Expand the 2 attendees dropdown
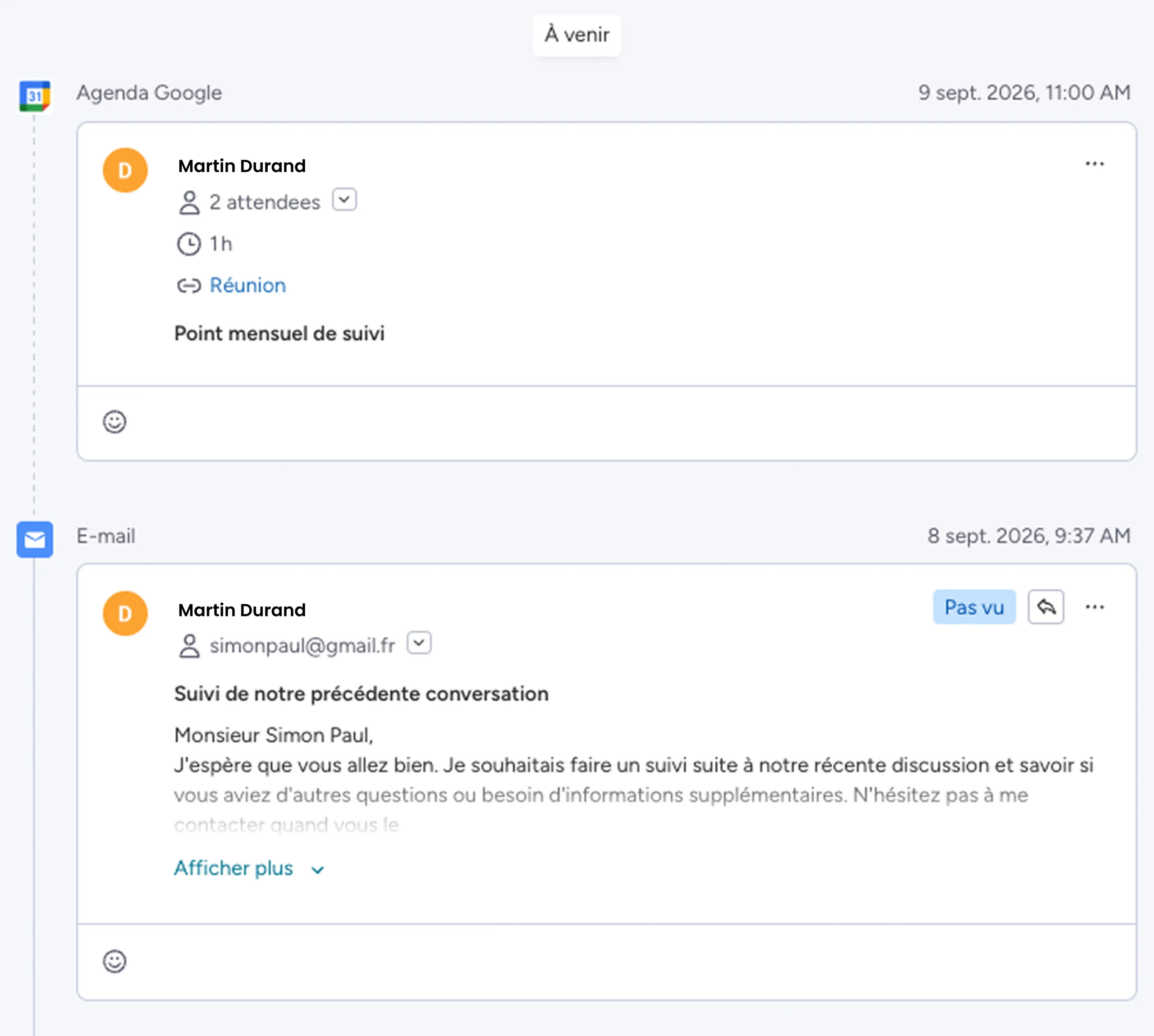Screen dimensions: 1154x1036 tap(344, 200)
